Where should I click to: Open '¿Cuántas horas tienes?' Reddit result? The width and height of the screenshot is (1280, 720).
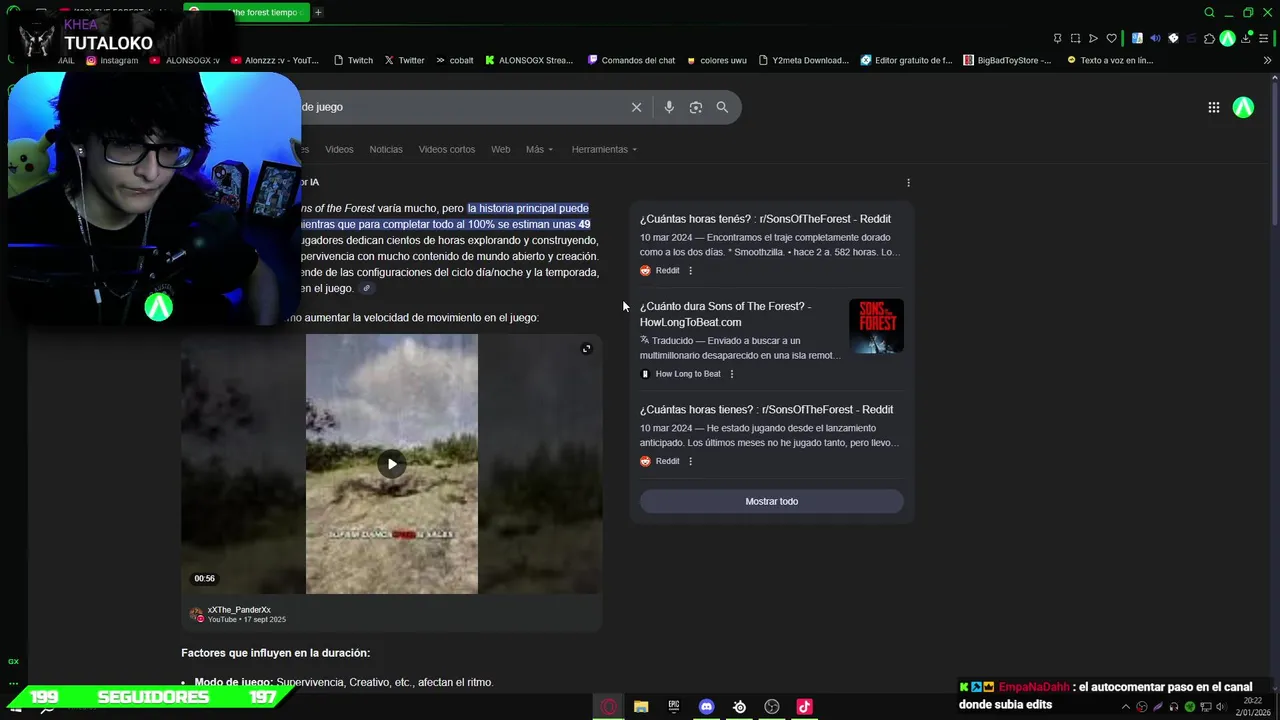767,409
